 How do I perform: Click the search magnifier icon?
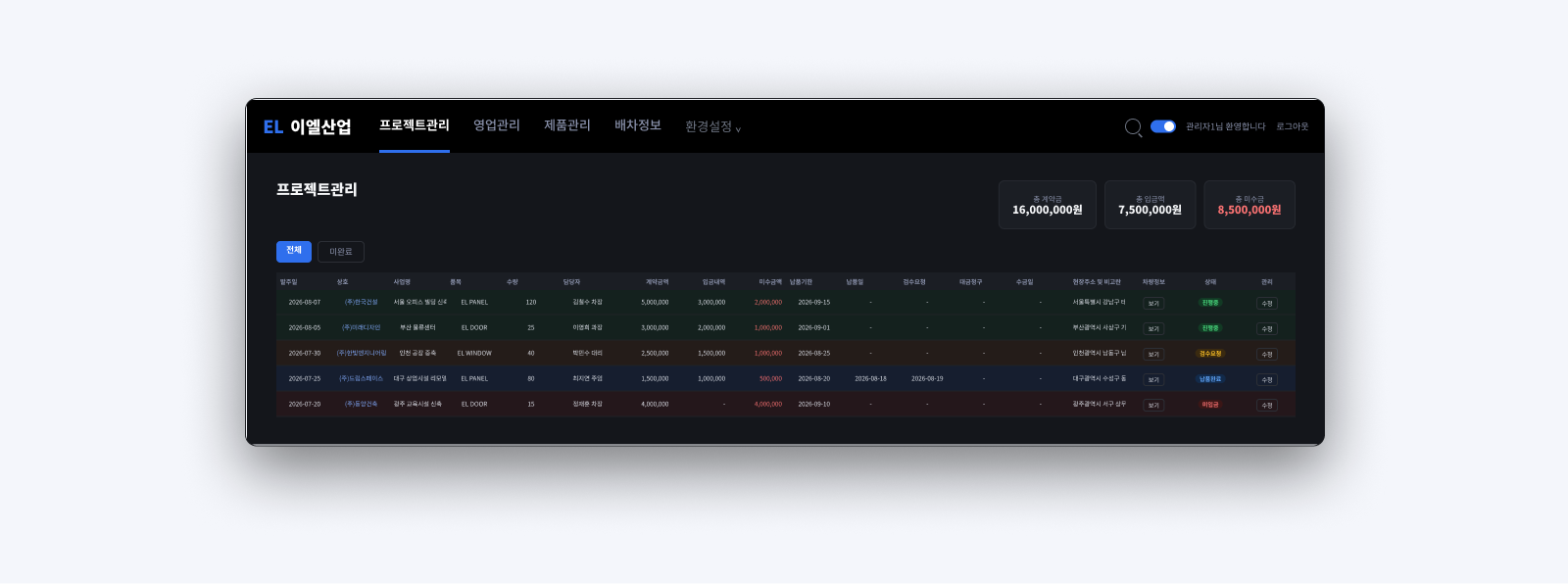point(1133,127)
